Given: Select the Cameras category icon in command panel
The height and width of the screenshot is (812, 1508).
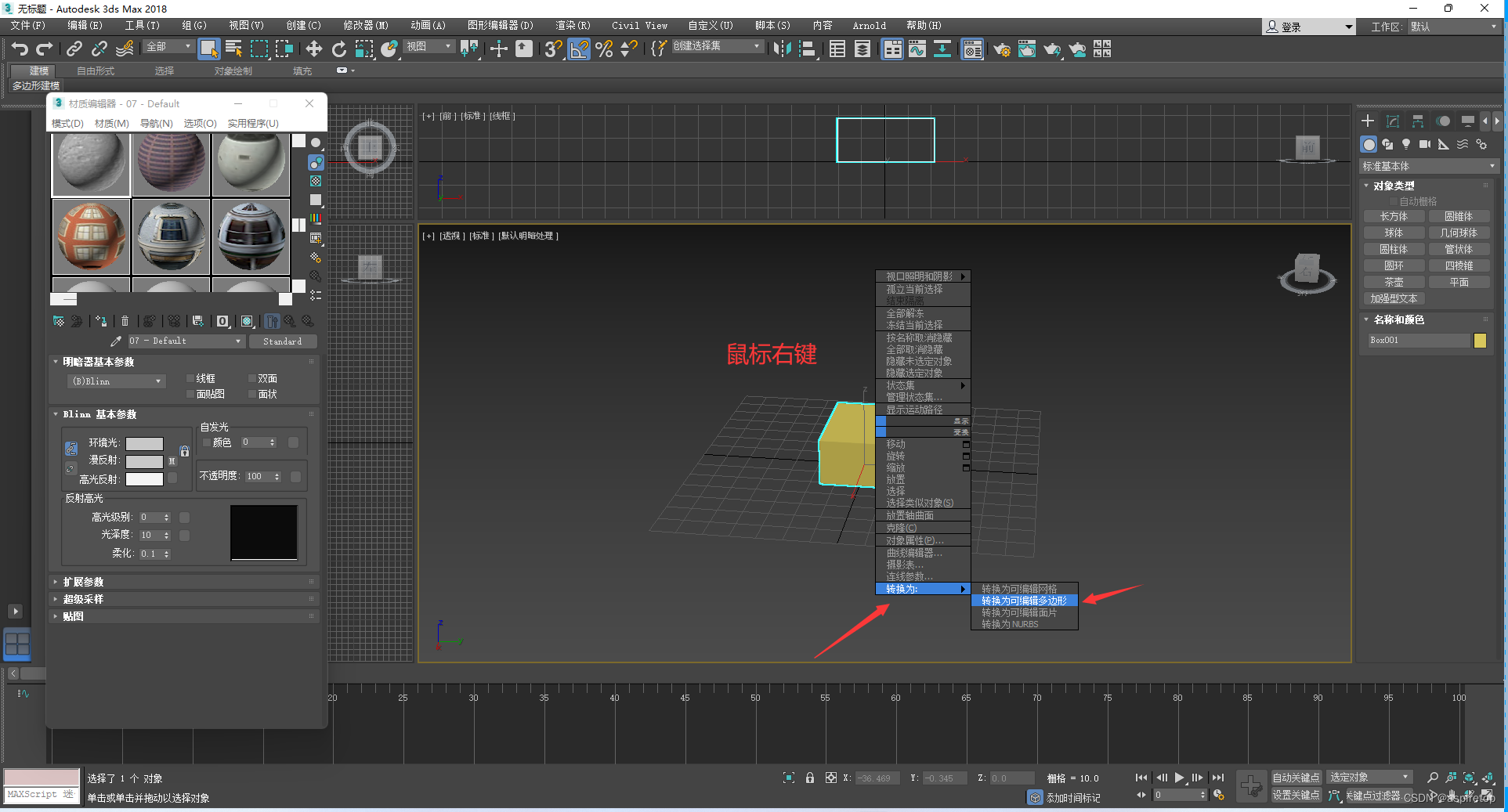Looking at the screenshot, I should 1425,145.
